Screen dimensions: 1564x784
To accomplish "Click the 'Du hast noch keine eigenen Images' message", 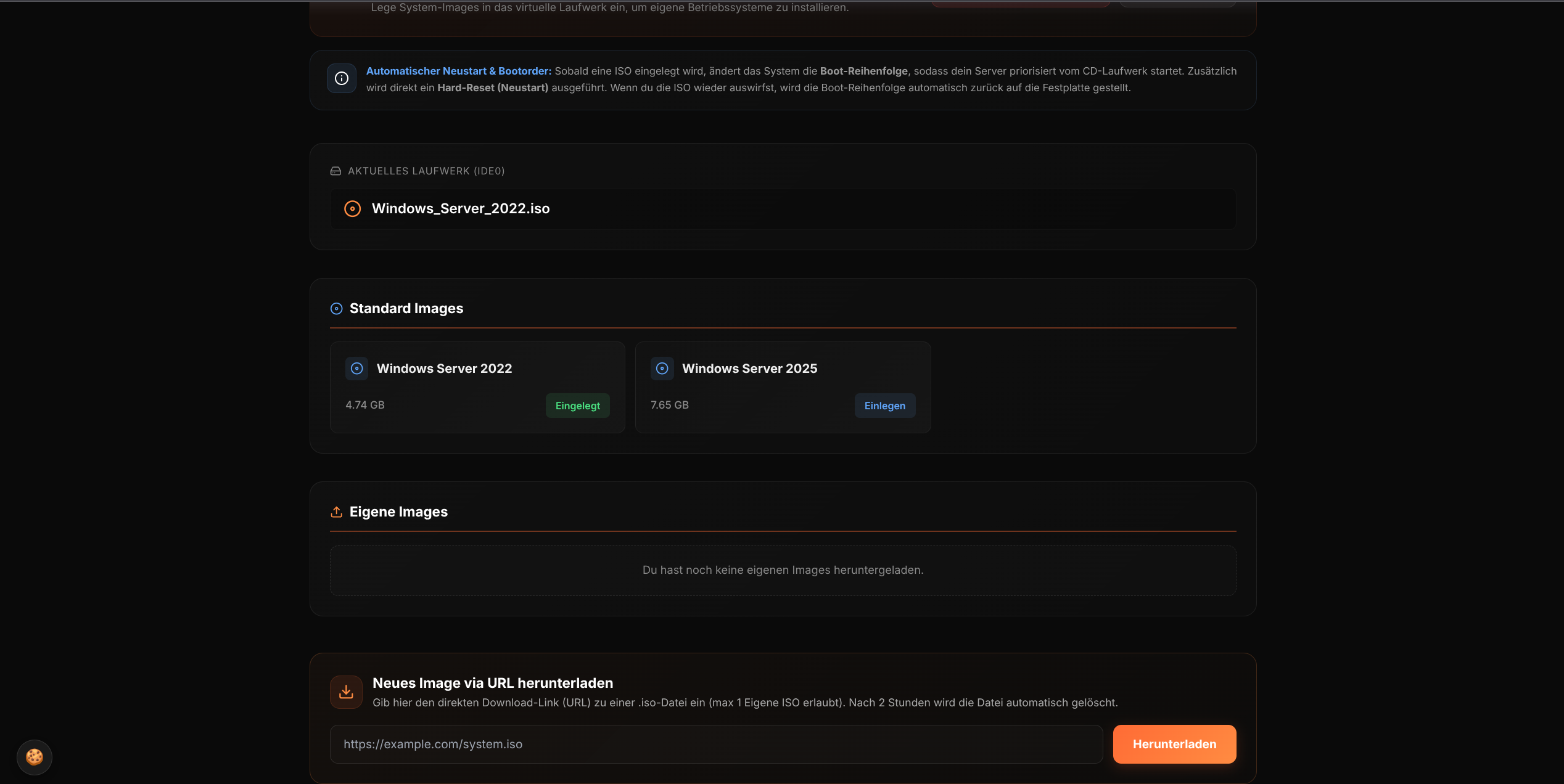I will 783,570.
